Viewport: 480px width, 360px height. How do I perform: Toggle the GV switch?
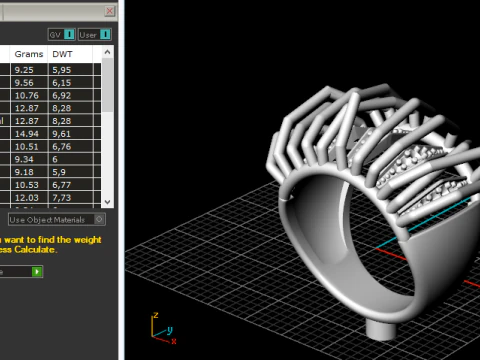[x=62, y=35]
